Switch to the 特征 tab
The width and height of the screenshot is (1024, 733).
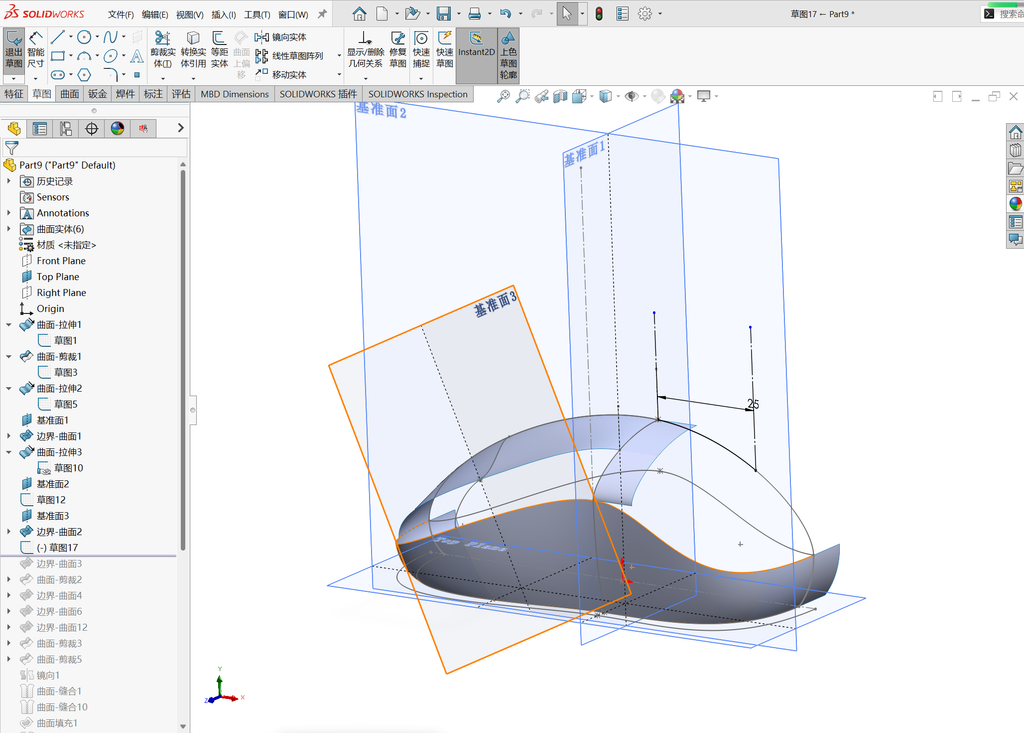pos(14,94)
